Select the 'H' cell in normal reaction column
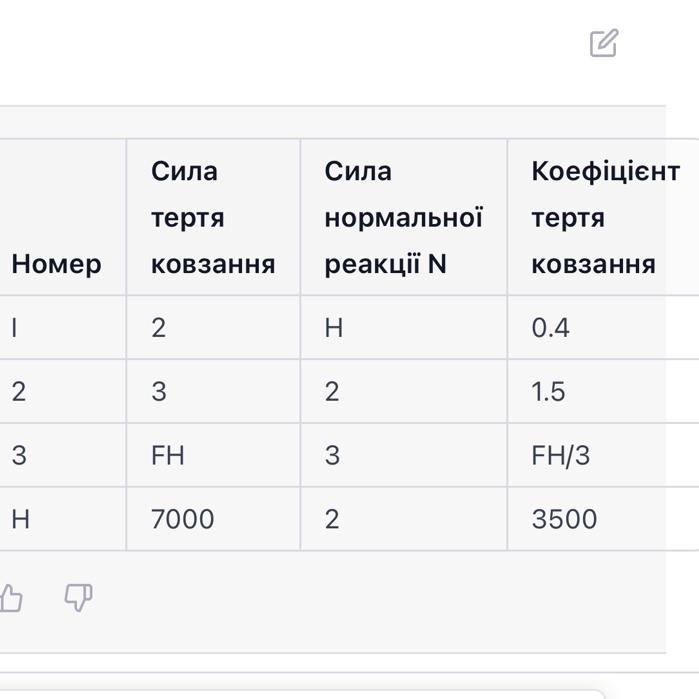The height and width of the screenshot is (699, 699). coord(404,327)
